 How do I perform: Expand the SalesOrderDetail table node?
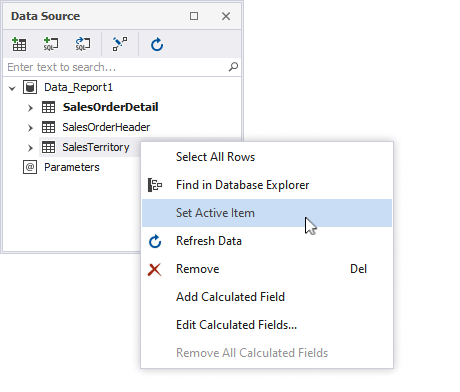[30, 108]
